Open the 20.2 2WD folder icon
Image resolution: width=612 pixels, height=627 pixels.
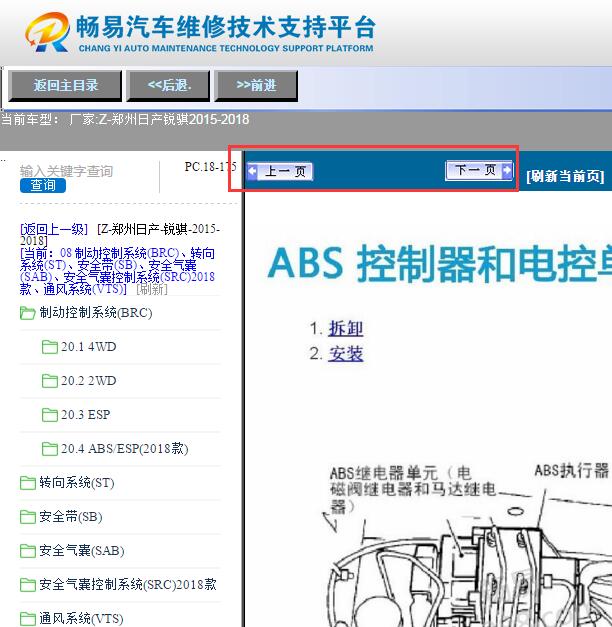[50, 381]
